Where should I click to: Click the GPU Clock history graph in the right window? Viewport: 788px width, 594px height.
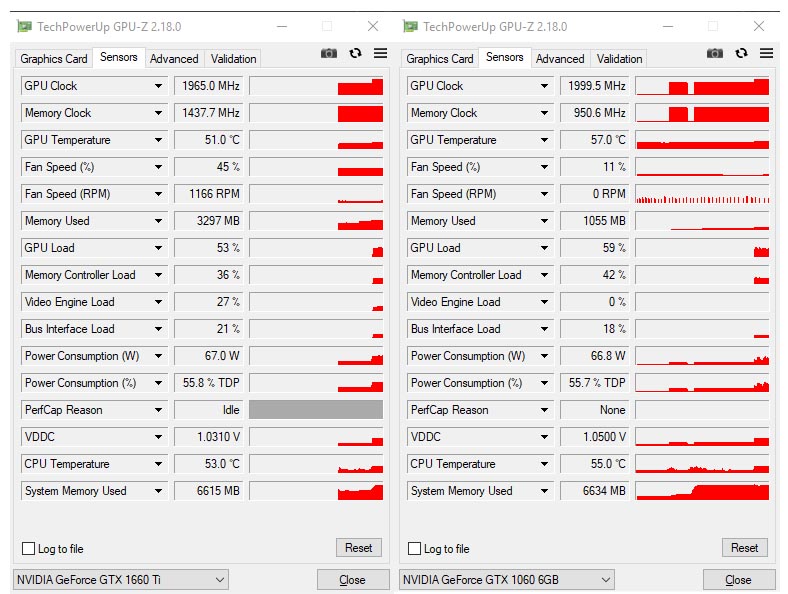[x=702, y=86]
